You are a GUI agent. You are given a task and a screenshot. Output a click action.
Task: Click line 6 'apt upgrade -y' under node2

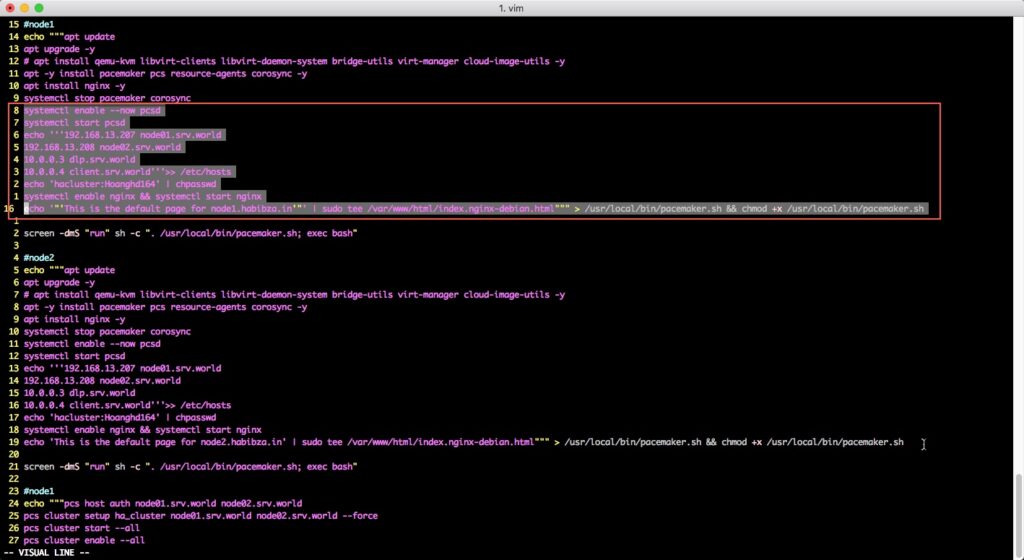point(59,283)
